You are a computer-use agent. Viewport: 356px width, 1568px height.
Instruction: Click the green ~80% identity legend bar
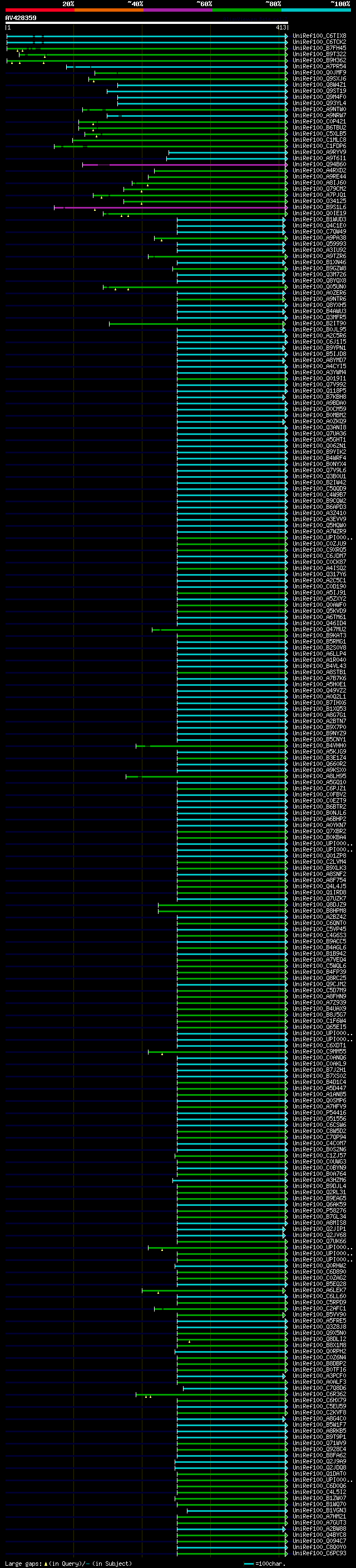point(246,10)
